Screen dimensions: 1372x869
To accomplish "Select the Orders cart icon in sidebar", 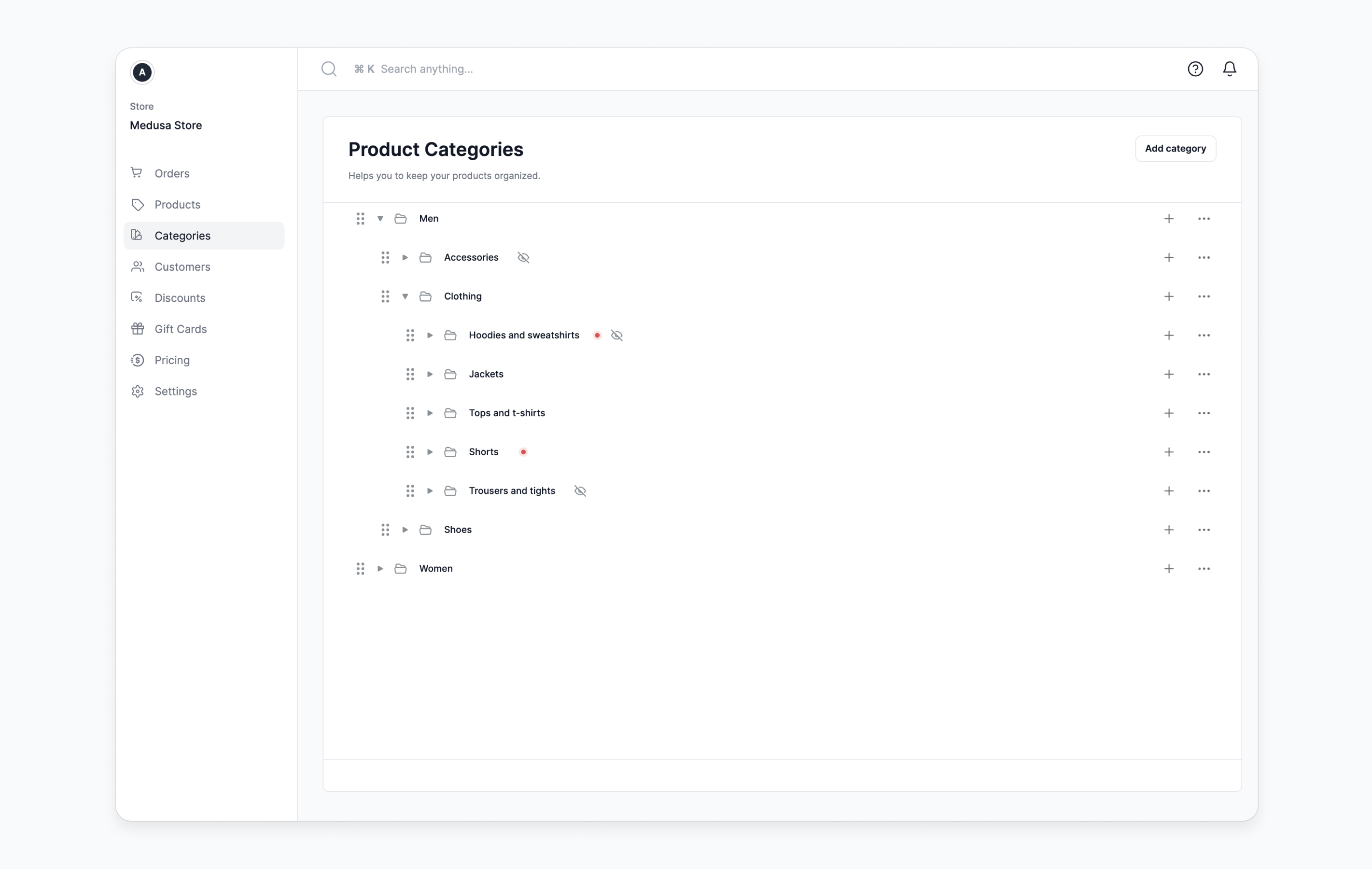I will point(137,173).
